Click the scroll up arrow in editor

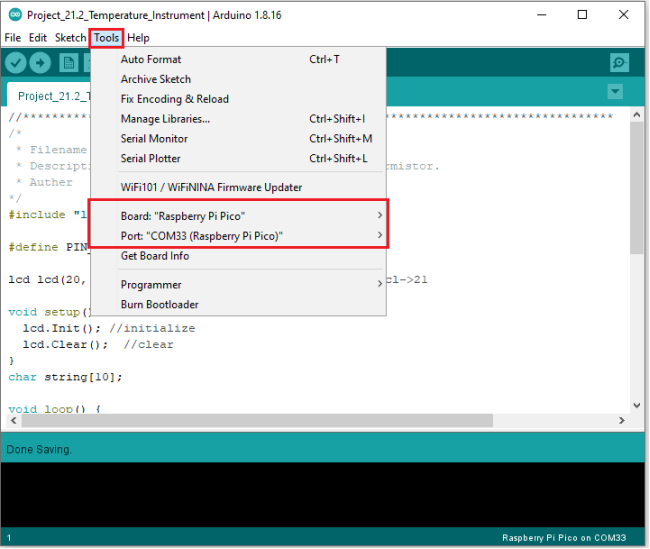click(637, 115)
